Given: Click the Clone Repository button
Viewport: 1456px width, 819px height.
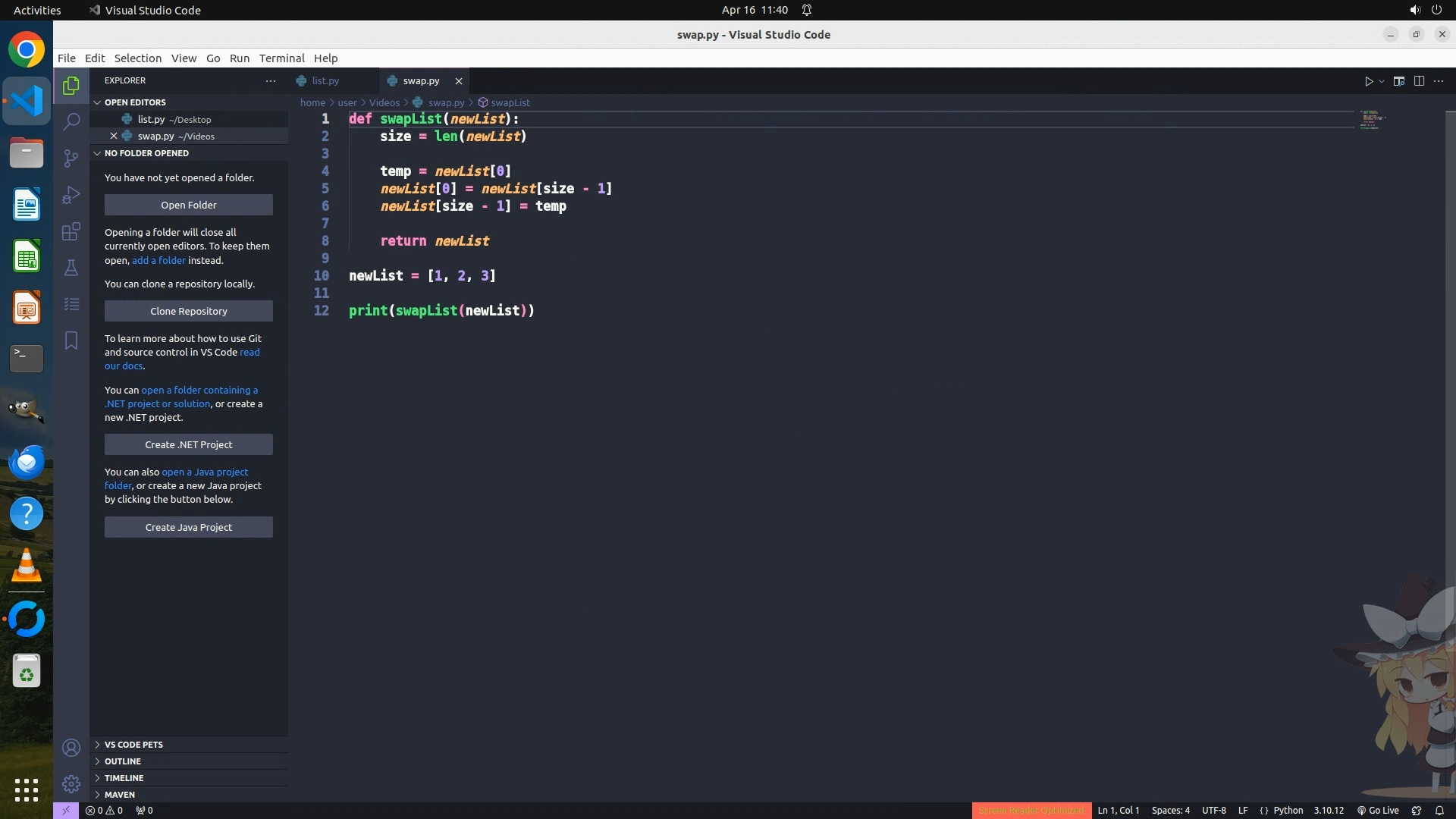Looking at the screenshot, I should pyautogui.click(x=188, y=311).
